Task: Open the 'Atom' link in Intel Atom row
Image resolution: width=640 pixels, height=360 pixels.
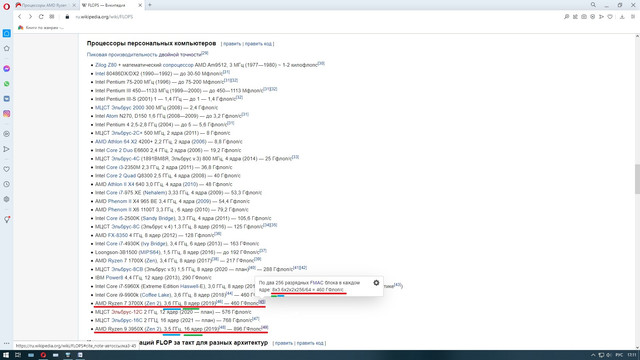Action: (112, 116)
